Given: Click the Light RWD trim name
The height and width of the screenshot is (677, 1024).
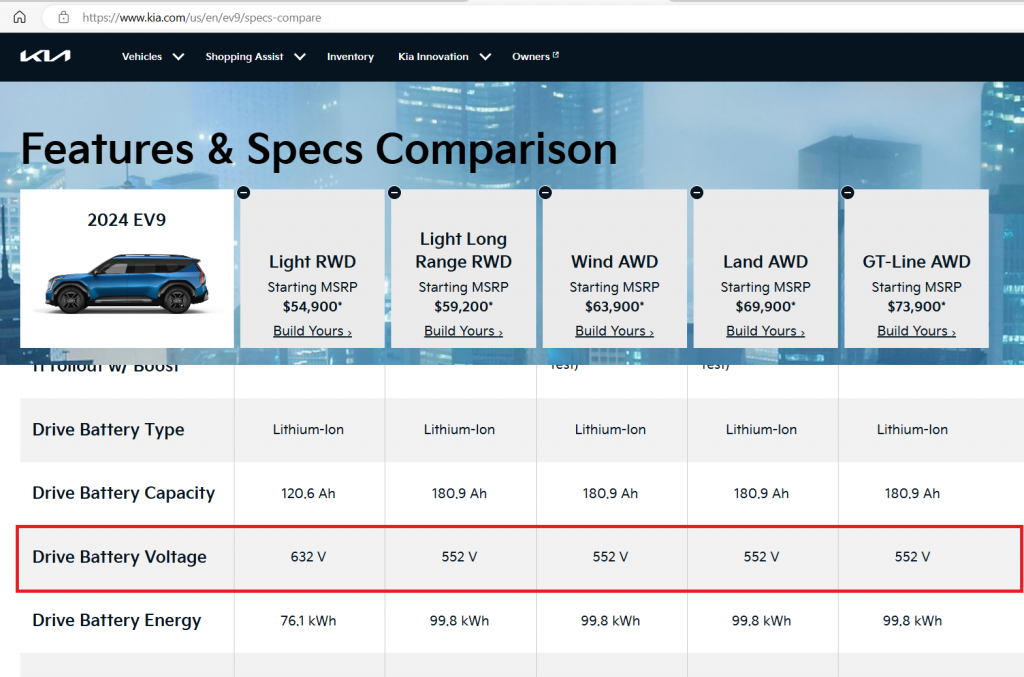Looking at the screenshot, I should 312,262.
